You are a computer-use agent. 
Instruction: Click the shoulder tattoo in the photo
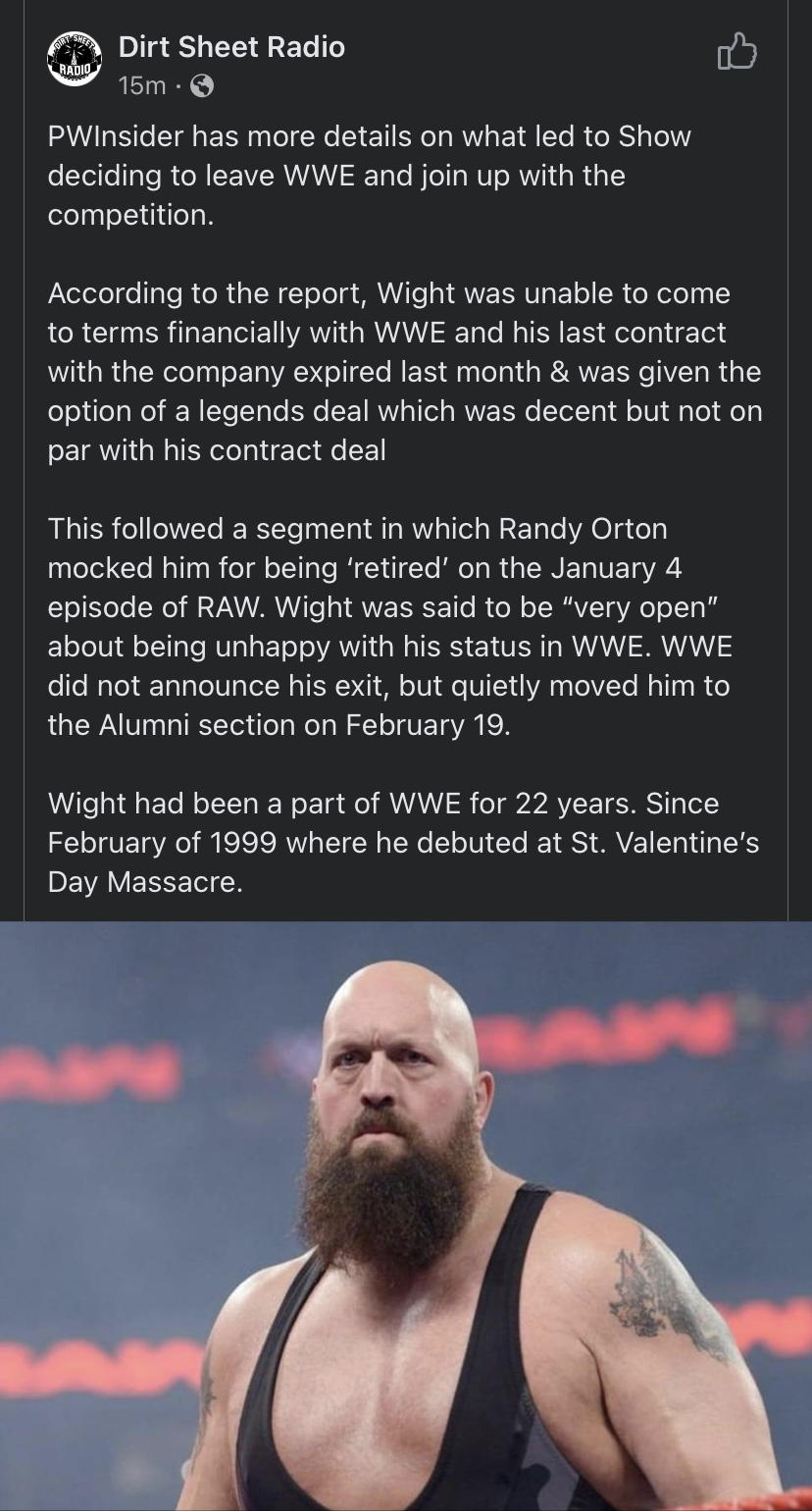point(666,1295)
